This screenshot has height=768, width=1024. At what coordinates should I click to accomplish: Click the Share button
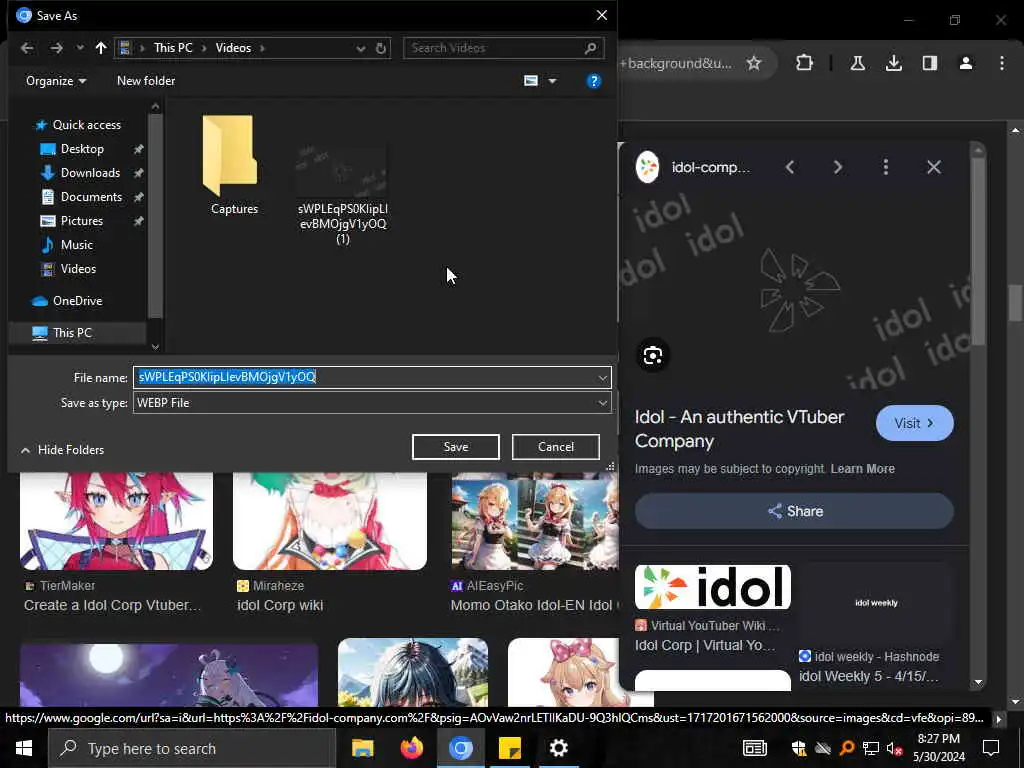point(794,511)
